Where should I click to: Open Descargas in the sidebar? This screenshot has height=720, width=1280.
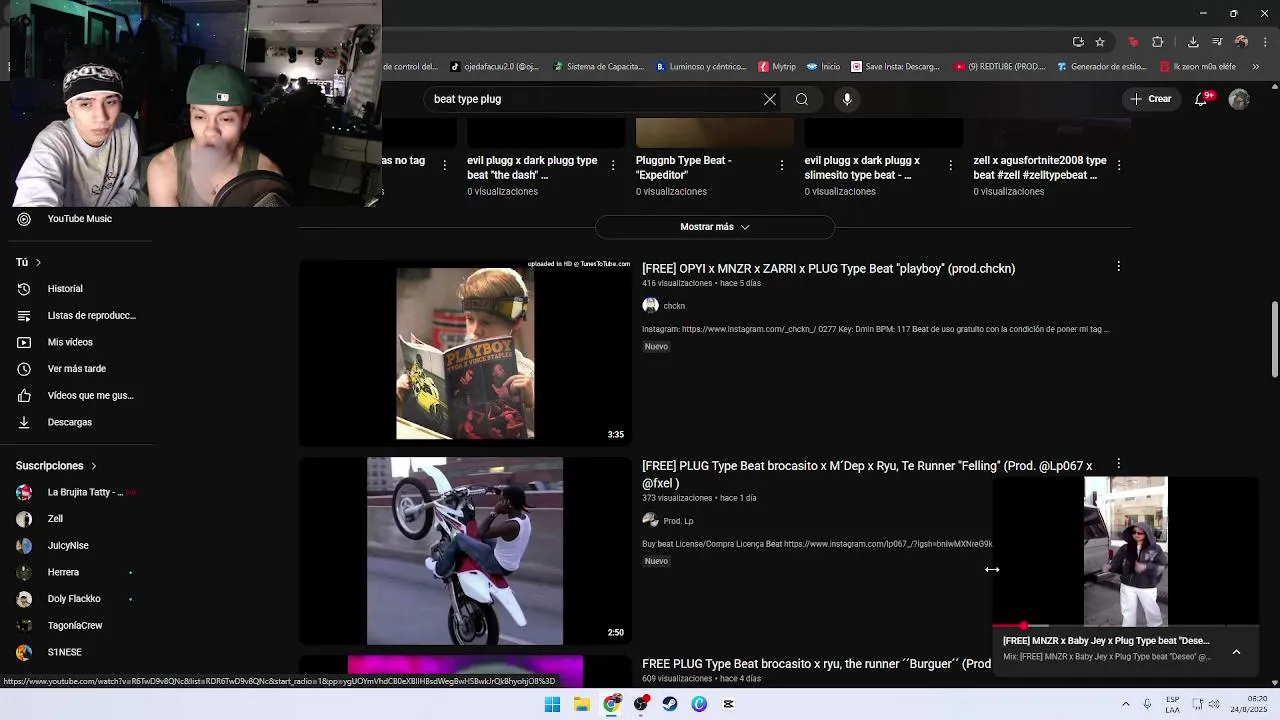pyautogui.click(x=69, y=422)
